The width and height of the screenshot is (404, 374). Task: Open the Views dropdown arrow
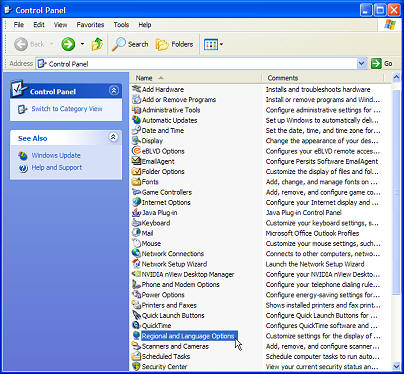(x=221, y=44)
